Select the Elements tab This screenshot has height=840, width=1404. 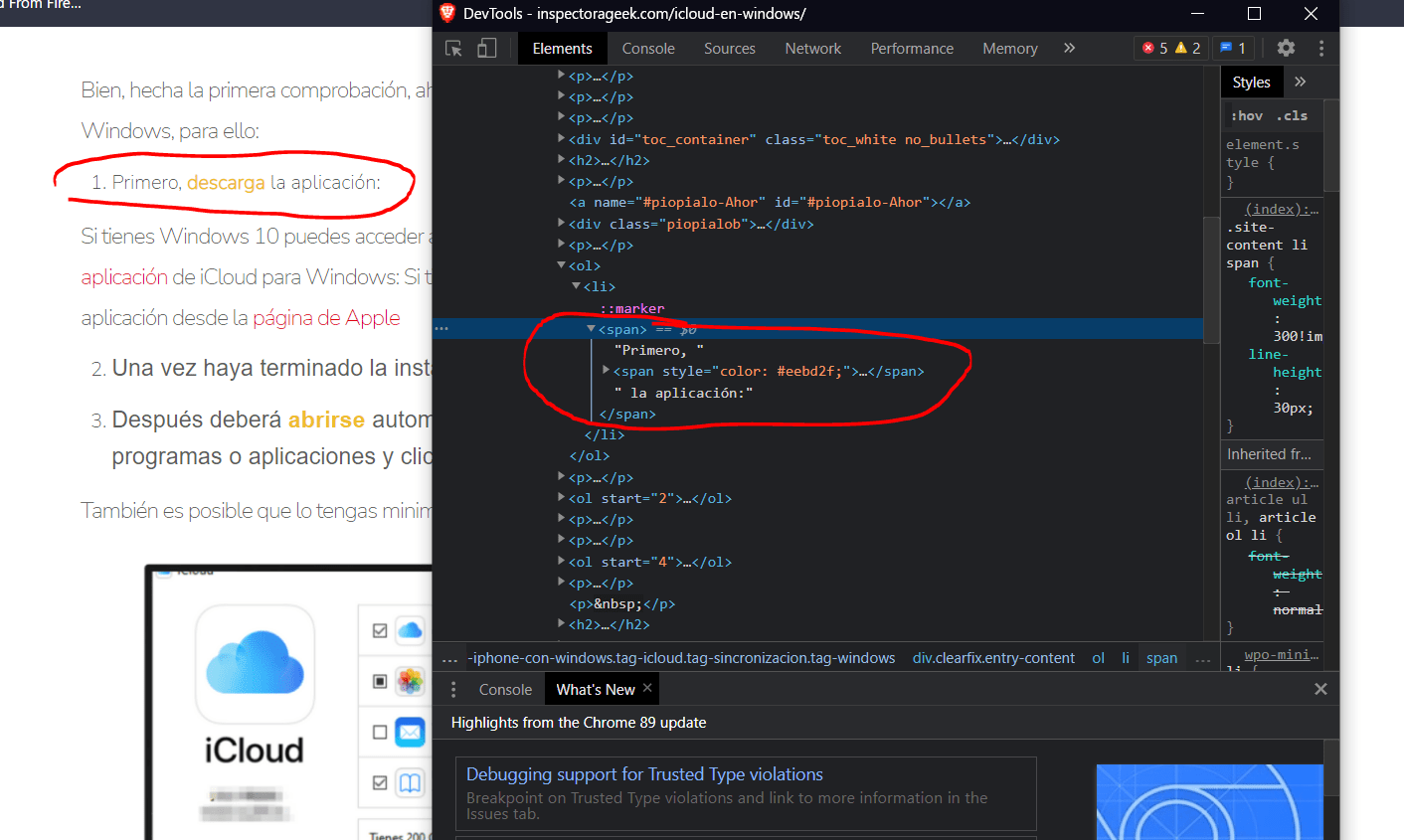(562, 48)
